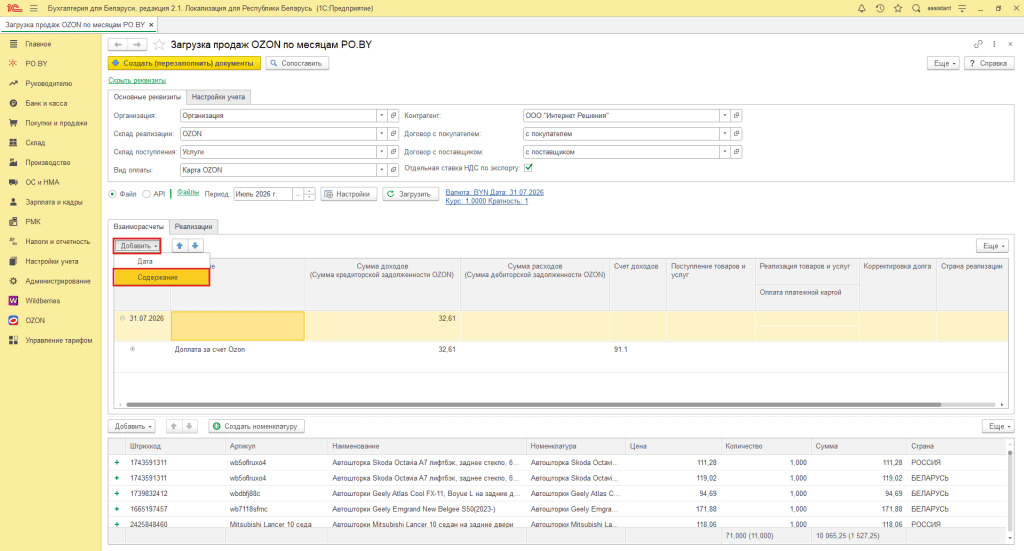Open Контрагент dropdown arrow
The height and width of the screenshot is (551, 1024).
(x=724, y=116)
